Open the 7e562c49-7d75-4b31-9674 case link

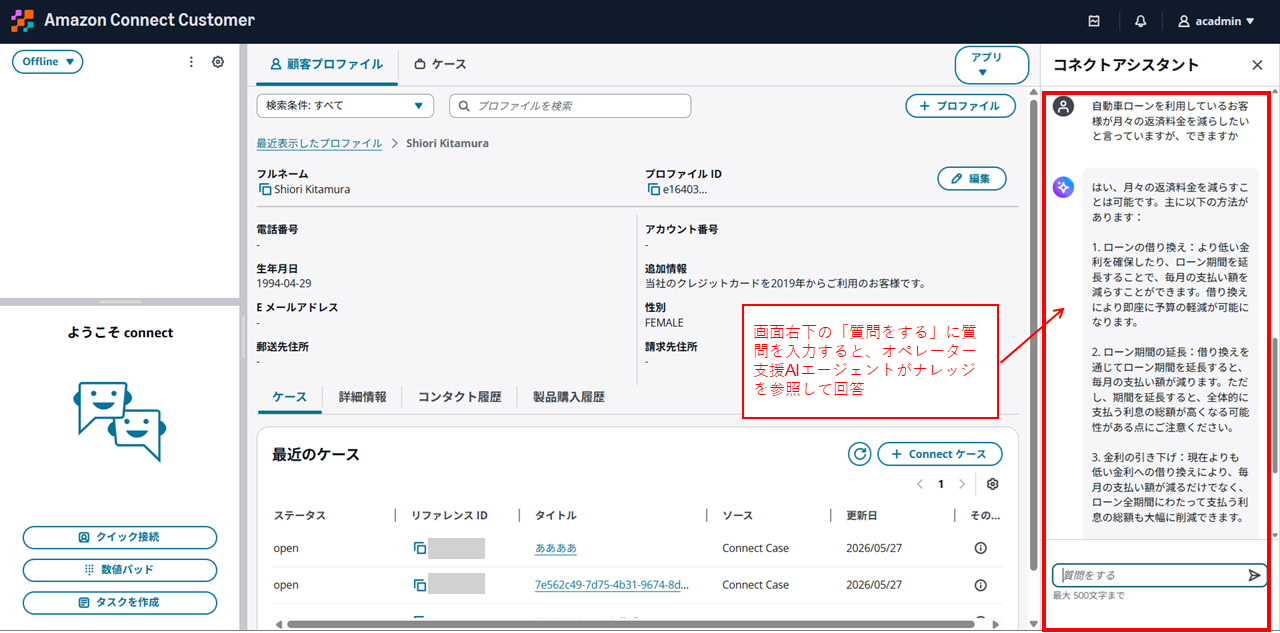(x=611, y=585)
